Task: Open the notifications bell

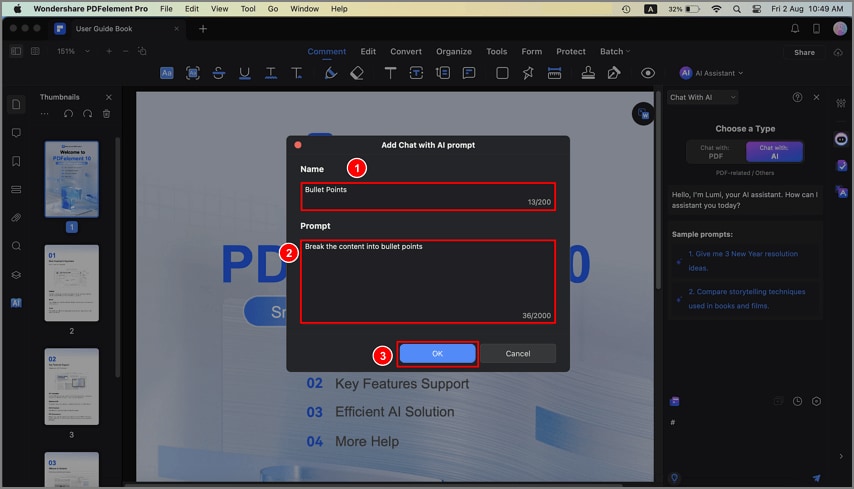Action: (795, 29)
